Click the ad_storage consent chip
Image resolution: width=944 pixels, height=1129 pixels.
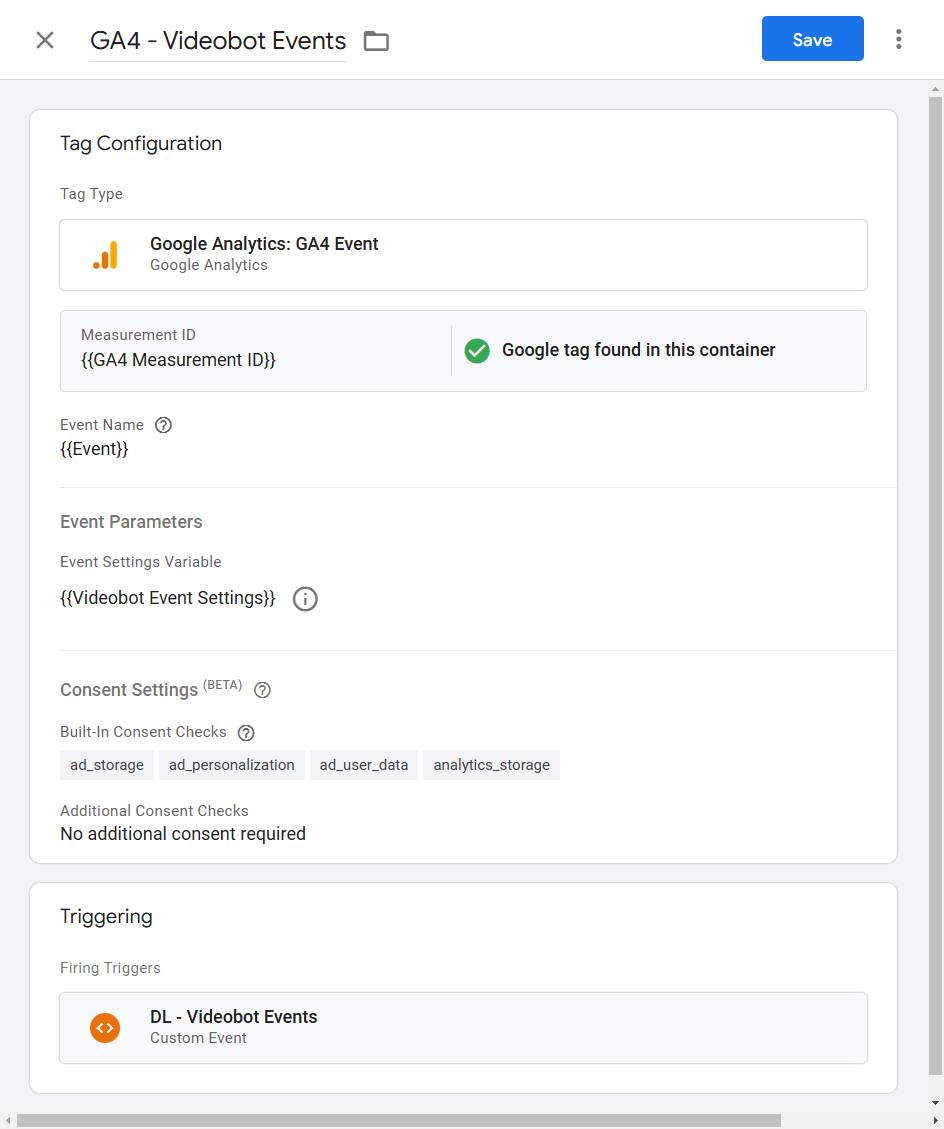pyautogui.click(x=107, y=765)
